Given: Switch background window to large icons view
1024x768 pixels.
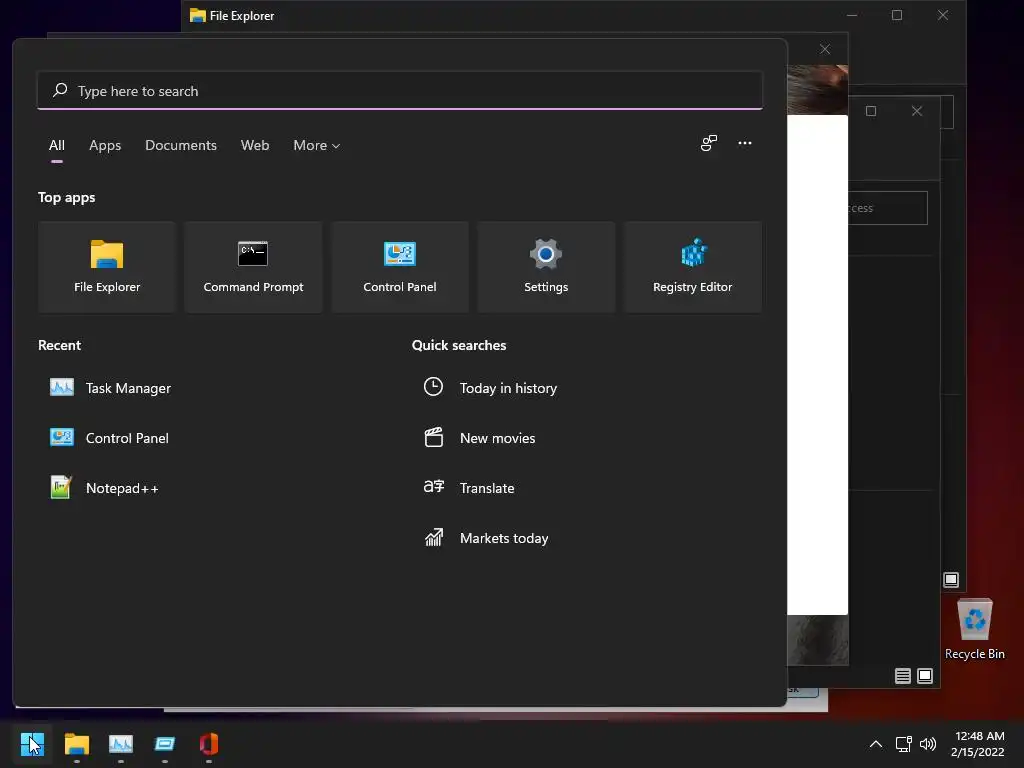Looking at the screenshot, I should pyautogui.click(x=925, y=676).
